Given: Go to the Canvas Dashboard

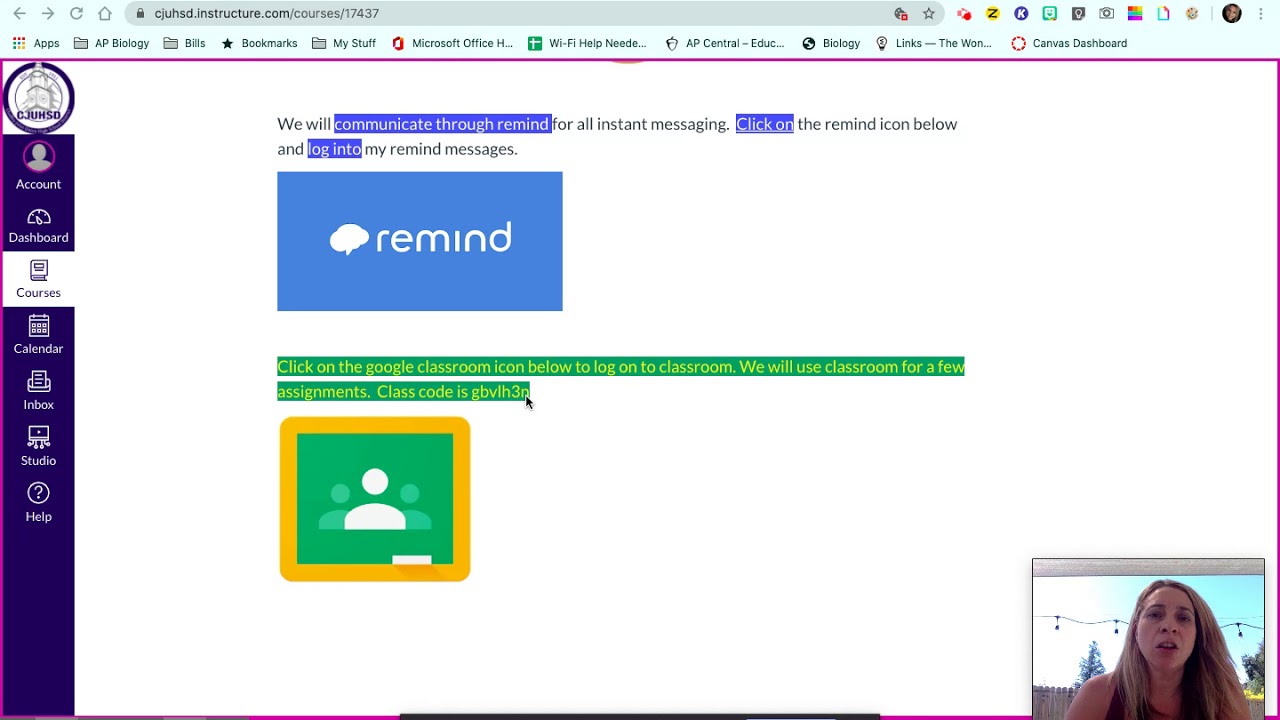Looking at the screenshot, I should [x=38, y=226].
